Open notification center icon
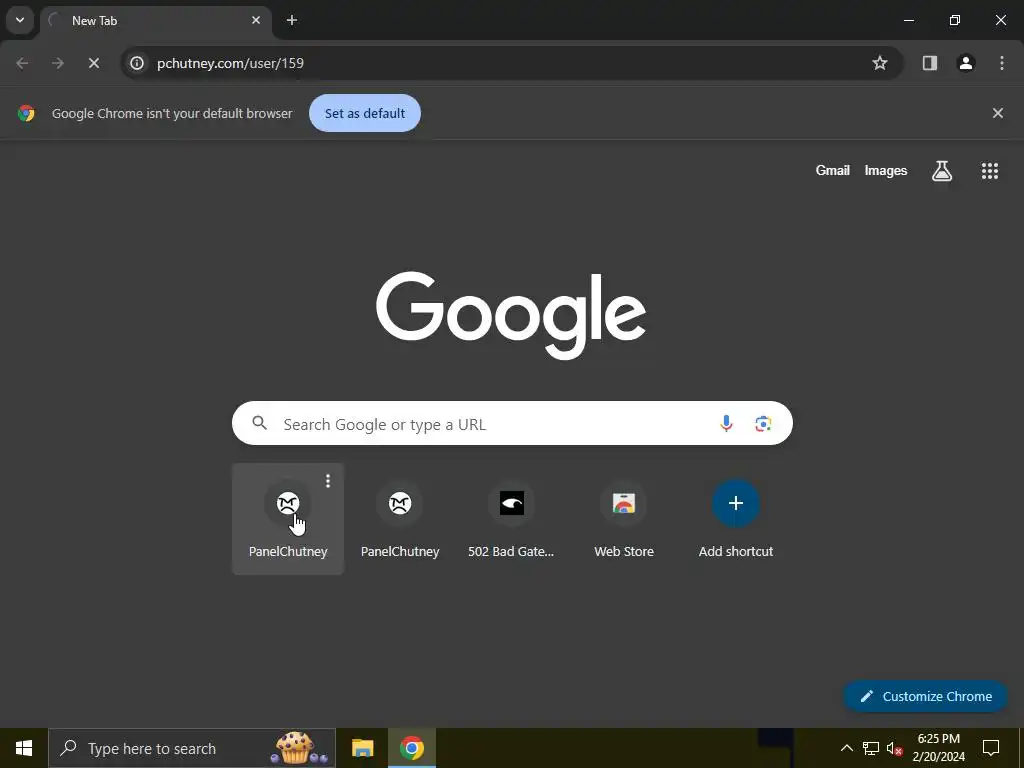 tap(991, 748)
